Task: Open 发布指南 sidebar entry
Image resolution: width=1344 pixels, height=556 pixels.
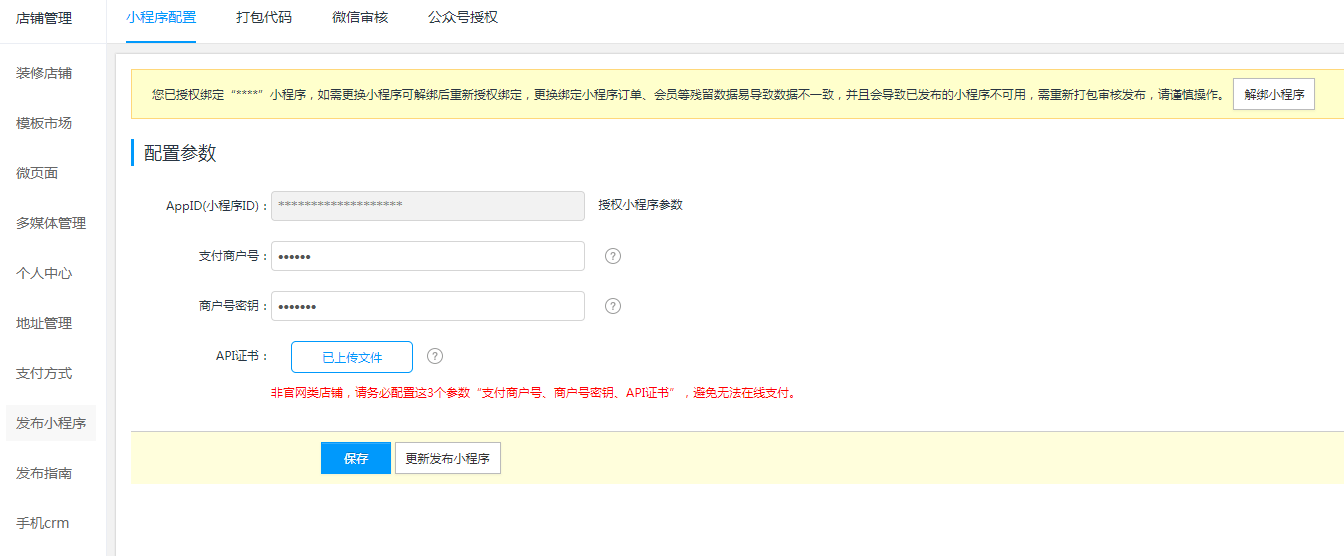Action: [44, 473]
